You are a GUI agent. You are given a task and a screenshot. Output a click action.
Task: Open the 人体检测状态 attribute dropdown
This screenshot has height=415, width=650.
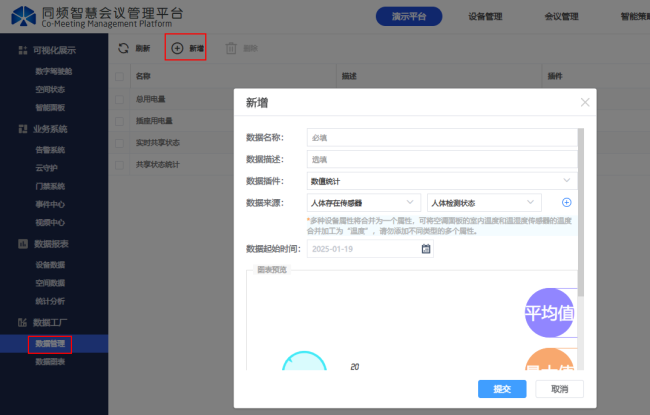483,203
